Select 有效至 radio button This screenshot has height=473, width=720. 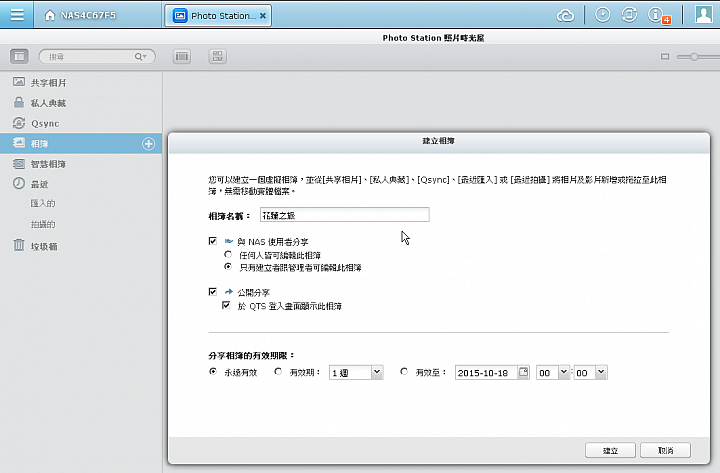pos(404,372)
